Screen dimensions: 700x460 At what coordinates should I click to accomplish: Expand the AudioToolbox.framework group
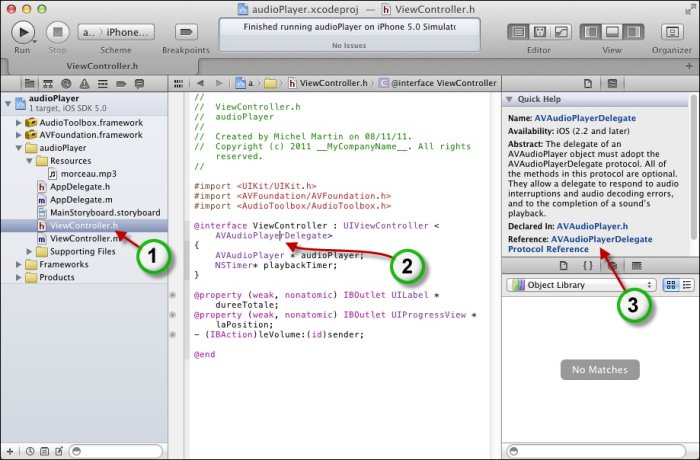[x=18, y=121]
